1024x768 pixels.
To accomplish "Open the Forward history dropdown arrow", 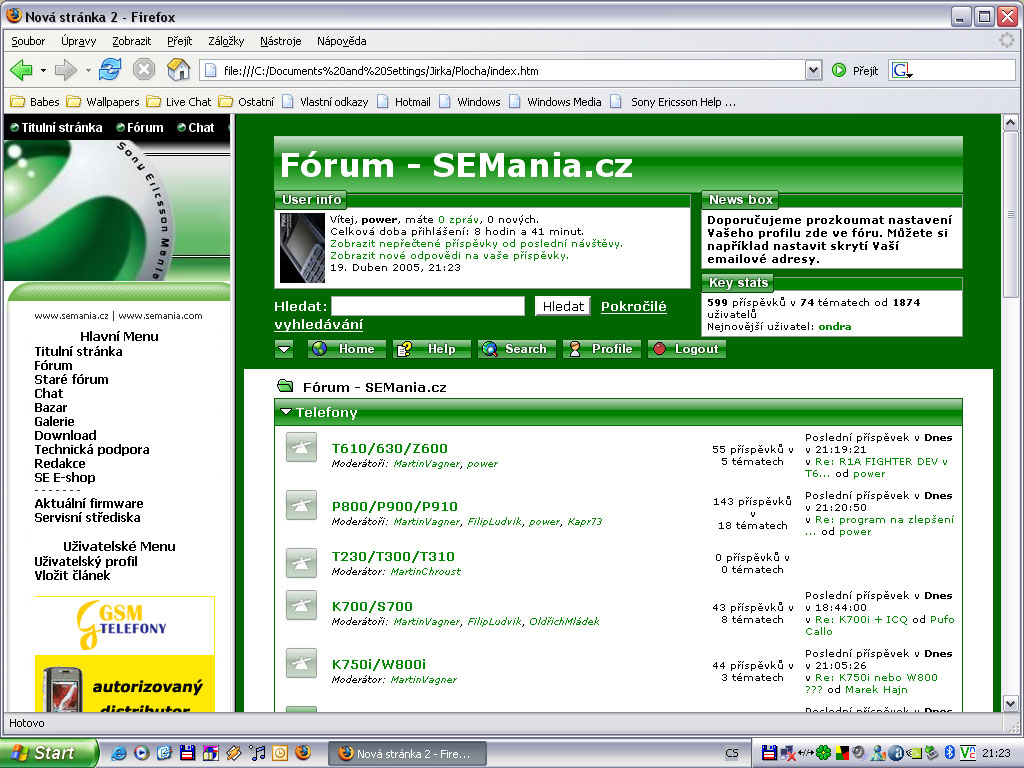I will 88,70.
